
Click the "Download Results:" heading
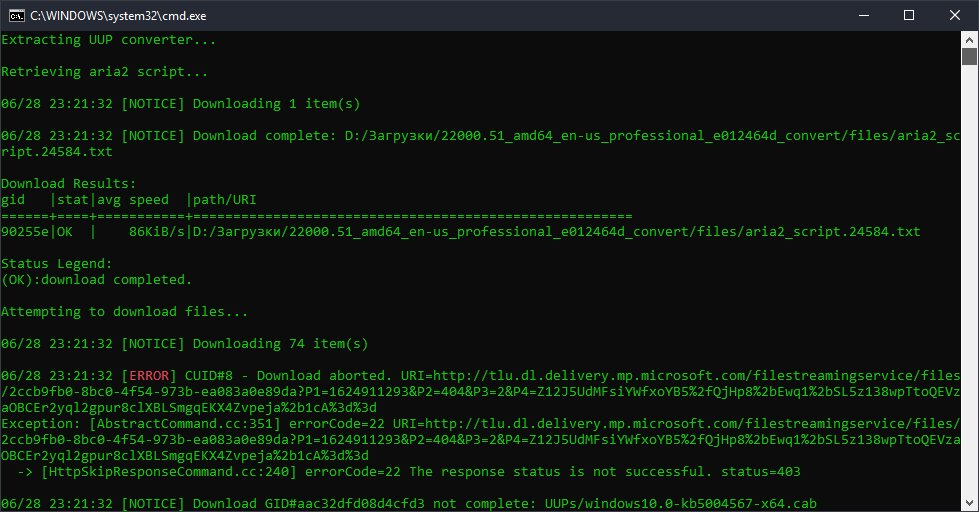(69, 184)
